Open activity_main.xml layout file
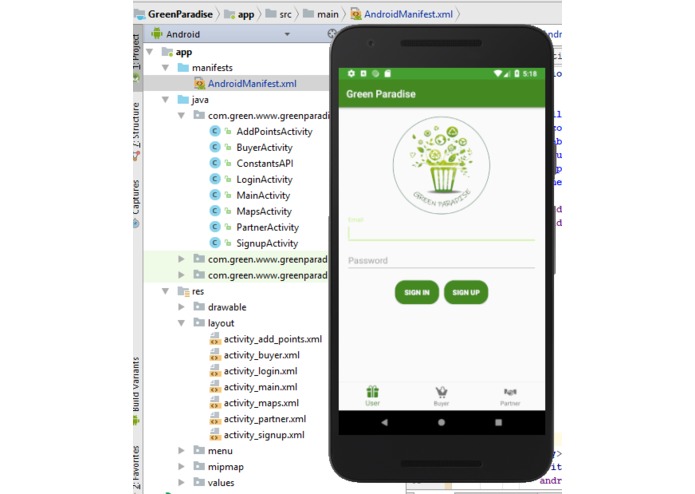Viewport: 695px width, 494px height. [260, 387]
